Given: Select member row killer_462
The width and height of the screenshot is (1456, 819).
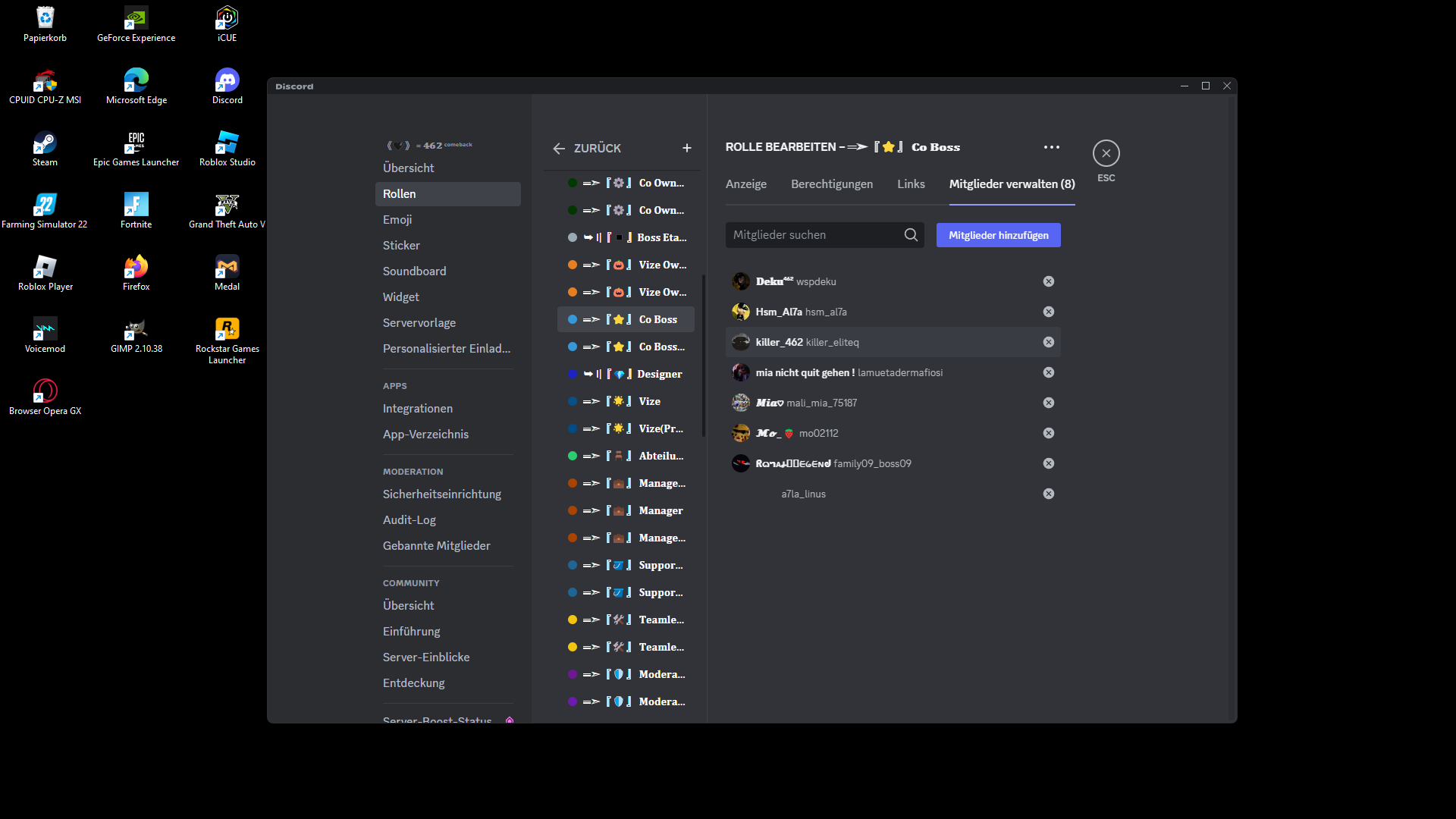Looking at the screenshot, I should pos(893,342).
